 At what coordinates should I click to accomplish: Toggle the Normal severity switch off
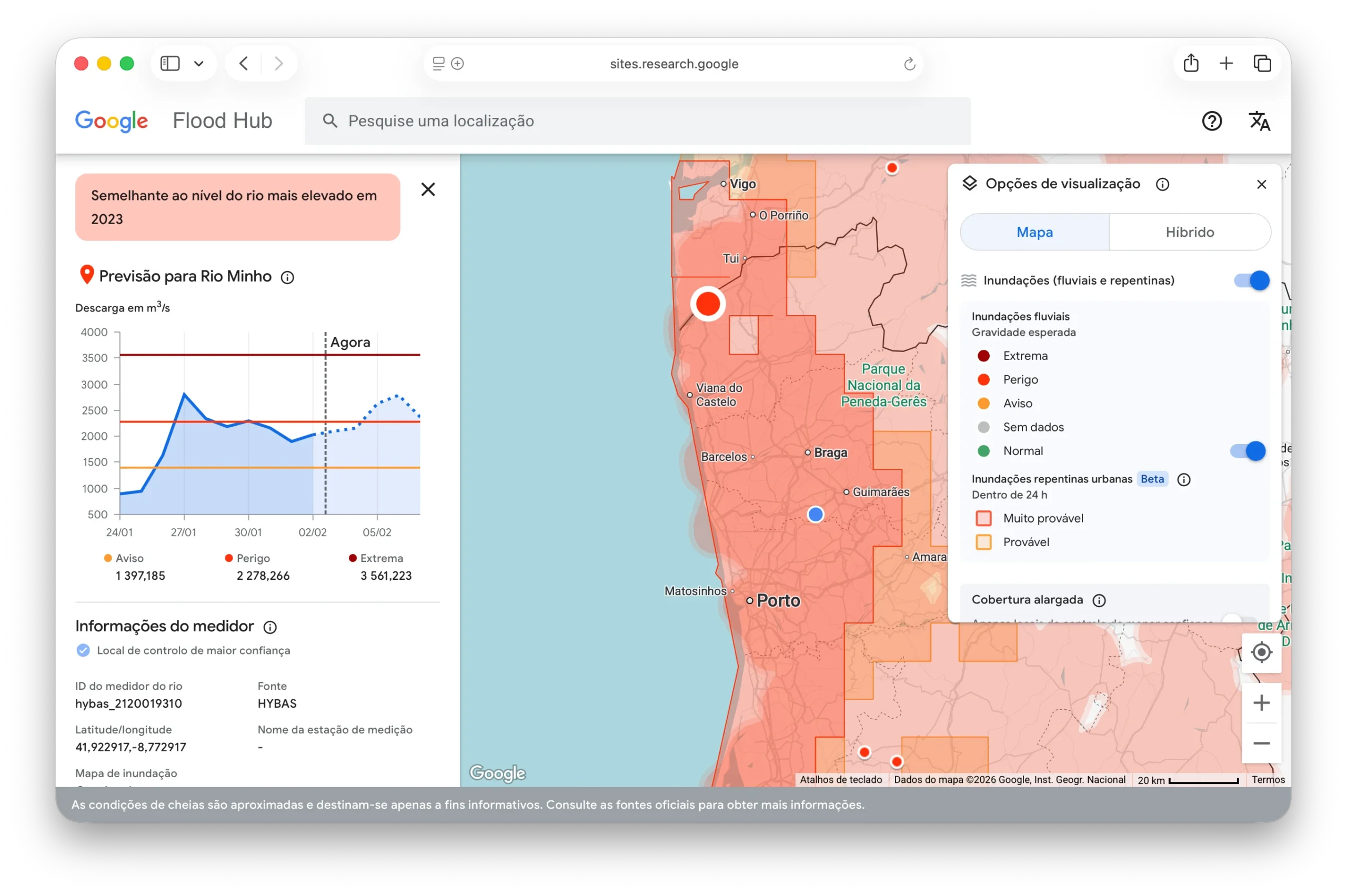click(x=1248, y=451)
